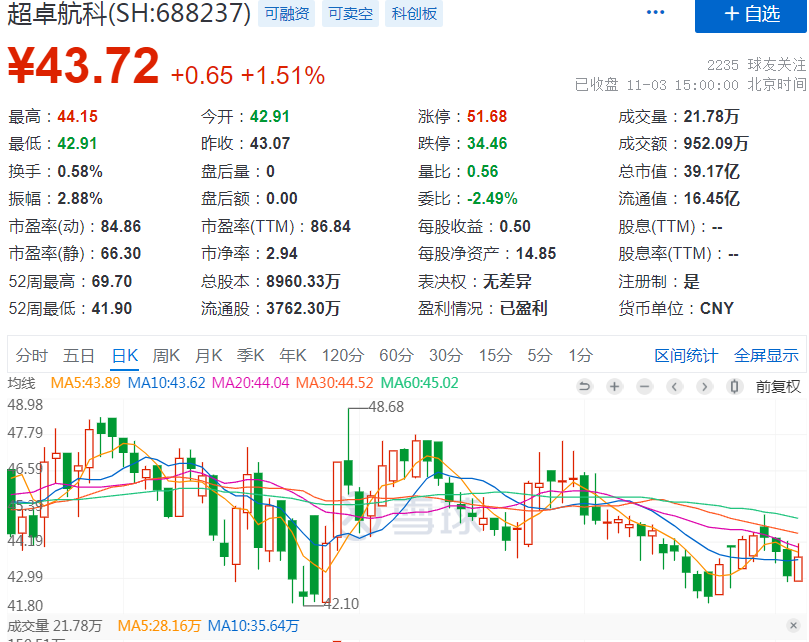Click the MA5:43.89 moving average label

pos(86,383)
